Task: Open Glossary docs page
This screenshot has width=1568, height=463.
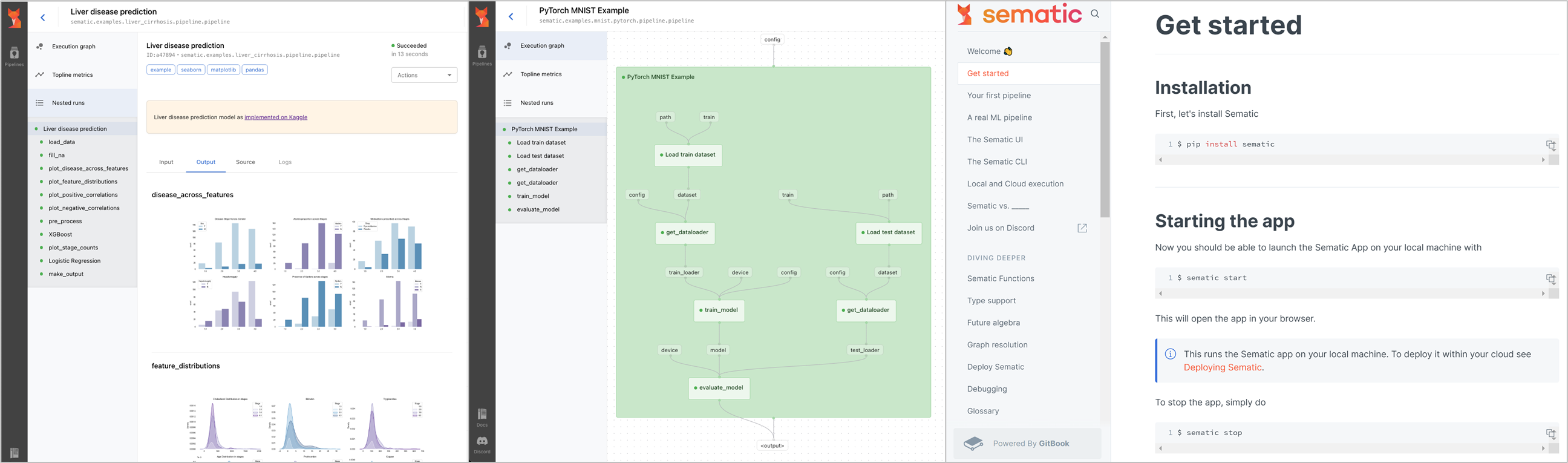Action: (1028, 410)
